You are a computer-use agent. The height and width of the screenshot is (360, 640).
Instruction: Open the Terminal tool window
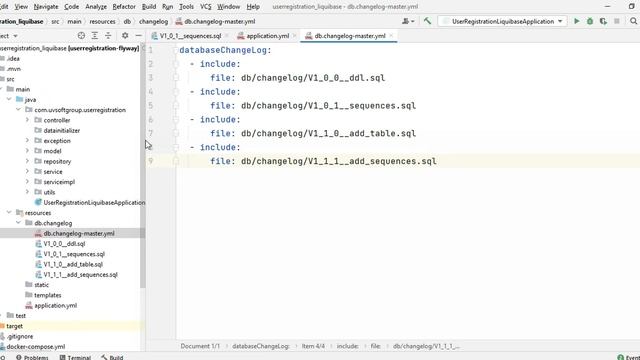(75, 357)
